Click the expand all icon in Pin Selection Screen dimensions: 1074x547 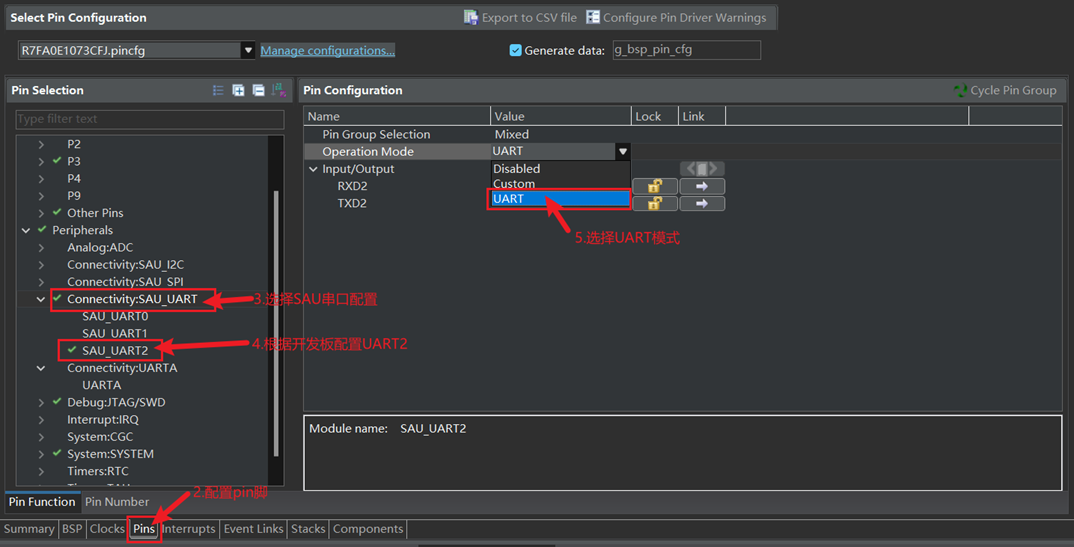(238, 90)
